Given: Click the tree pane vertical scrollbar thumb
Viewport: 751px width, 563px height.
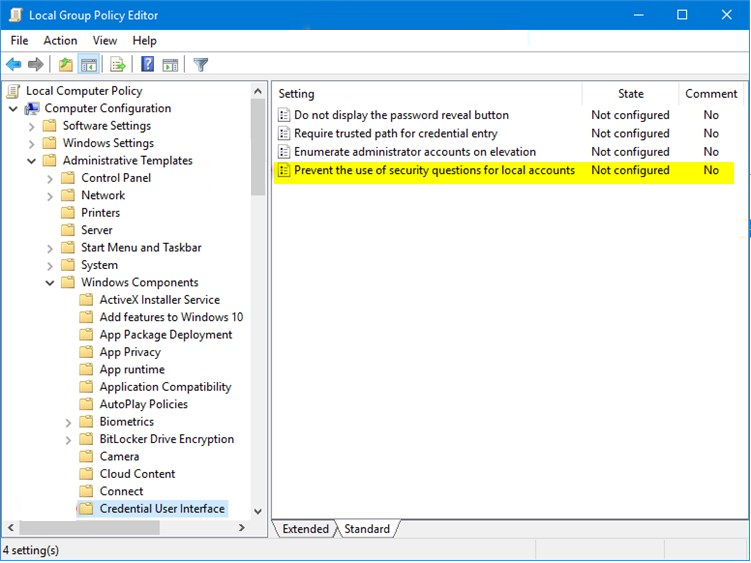Looking at the screenshot, I should [258, 147].
